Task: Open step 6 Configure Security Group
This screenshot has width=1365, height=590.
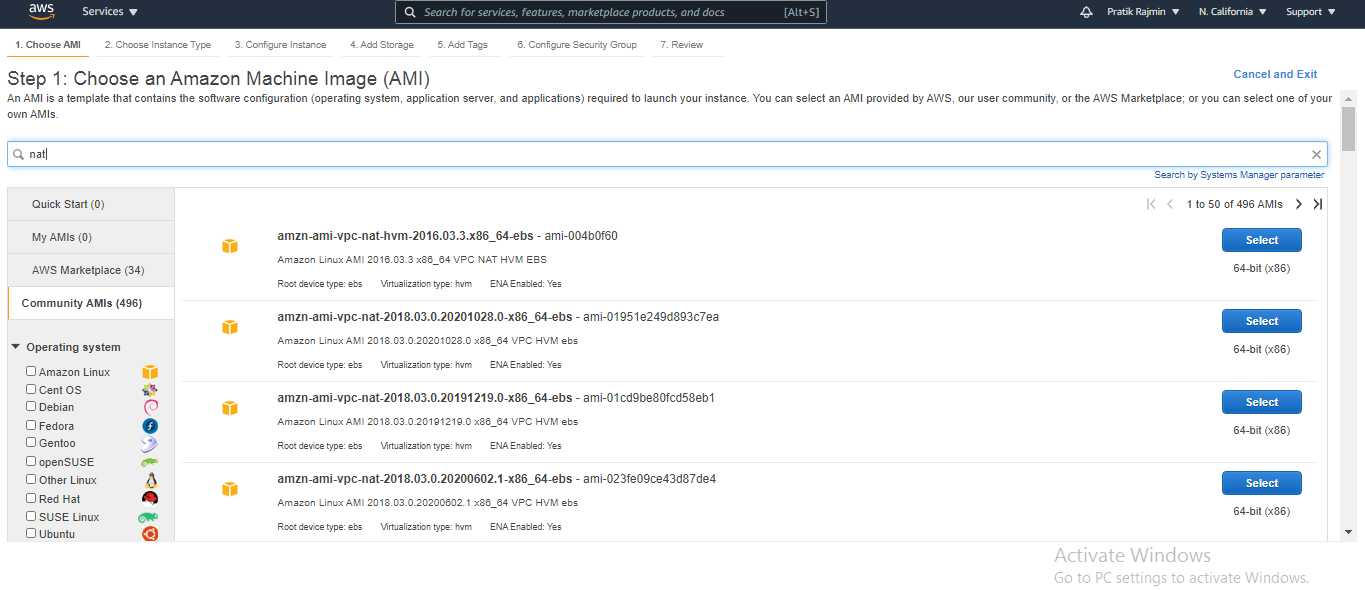Action: click(x=577, y=45)
